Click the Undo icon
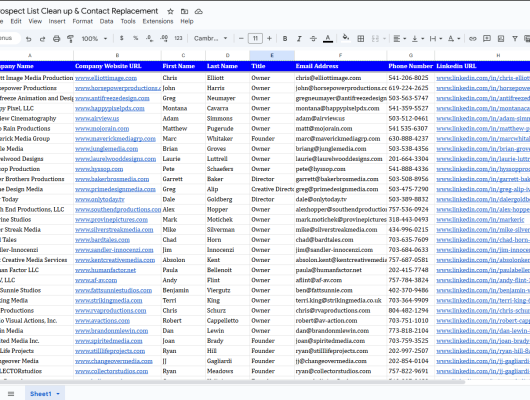This screenshot has width=530, height=400. pyautogui.click(x=29, y=39)
